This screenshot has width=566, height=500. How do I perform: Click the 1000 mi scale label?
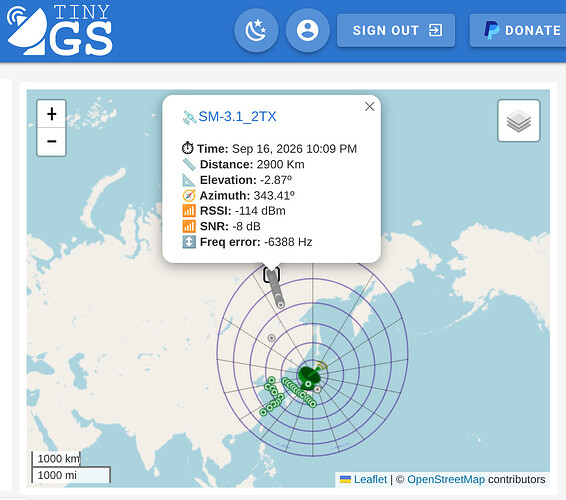(x=57, y=475)
